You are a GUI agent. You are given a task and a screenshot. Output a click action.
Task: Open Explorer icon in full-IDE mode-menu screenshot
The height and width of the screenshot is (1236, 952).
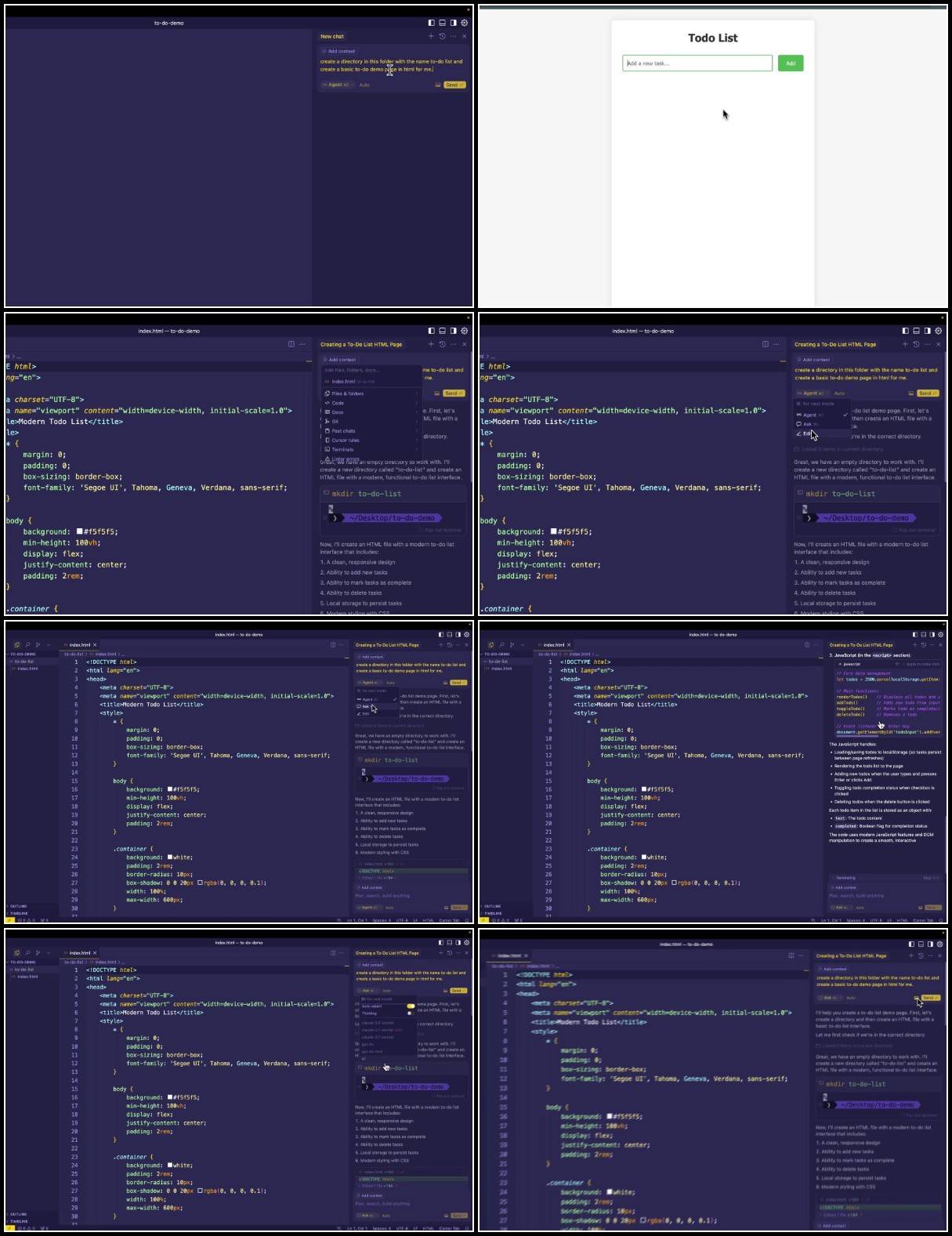click(x=16, y=645)
